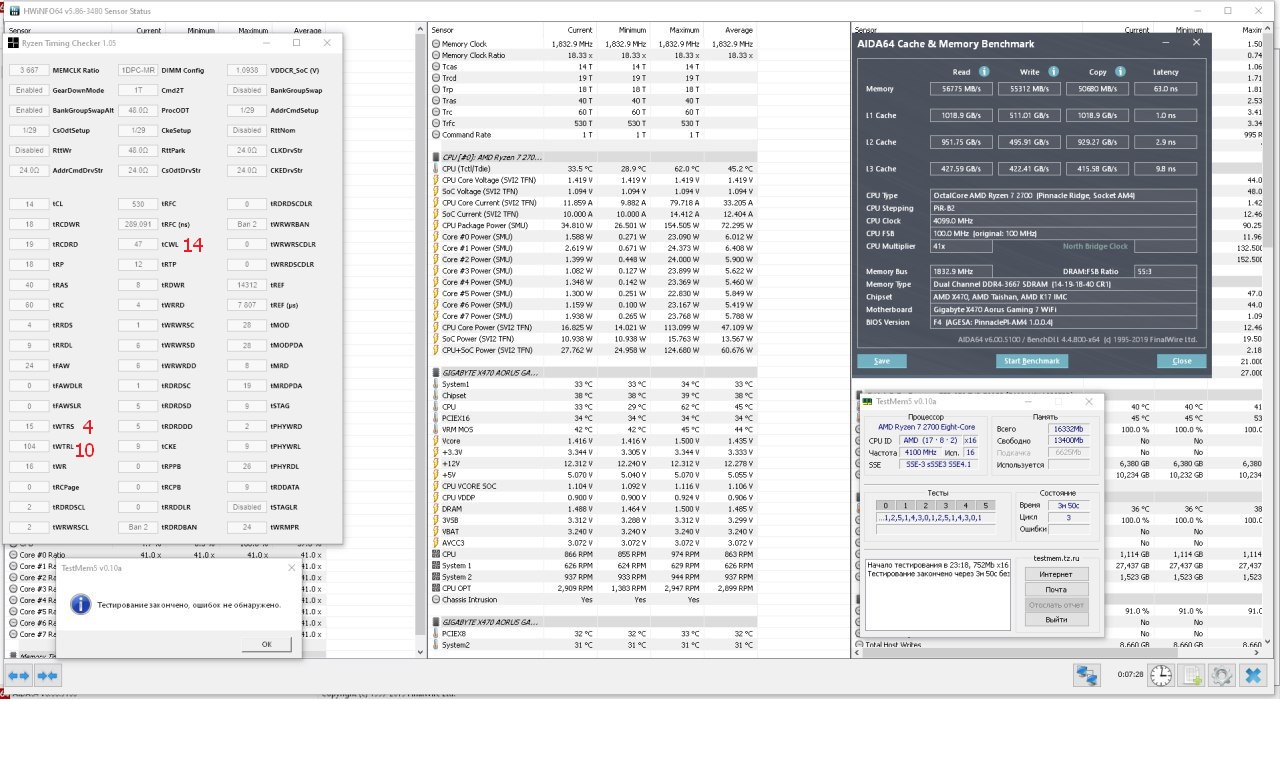Select the AVCC3 voltage row
The width and height of the screenshot is (1280, 779).
pos(593,543)
